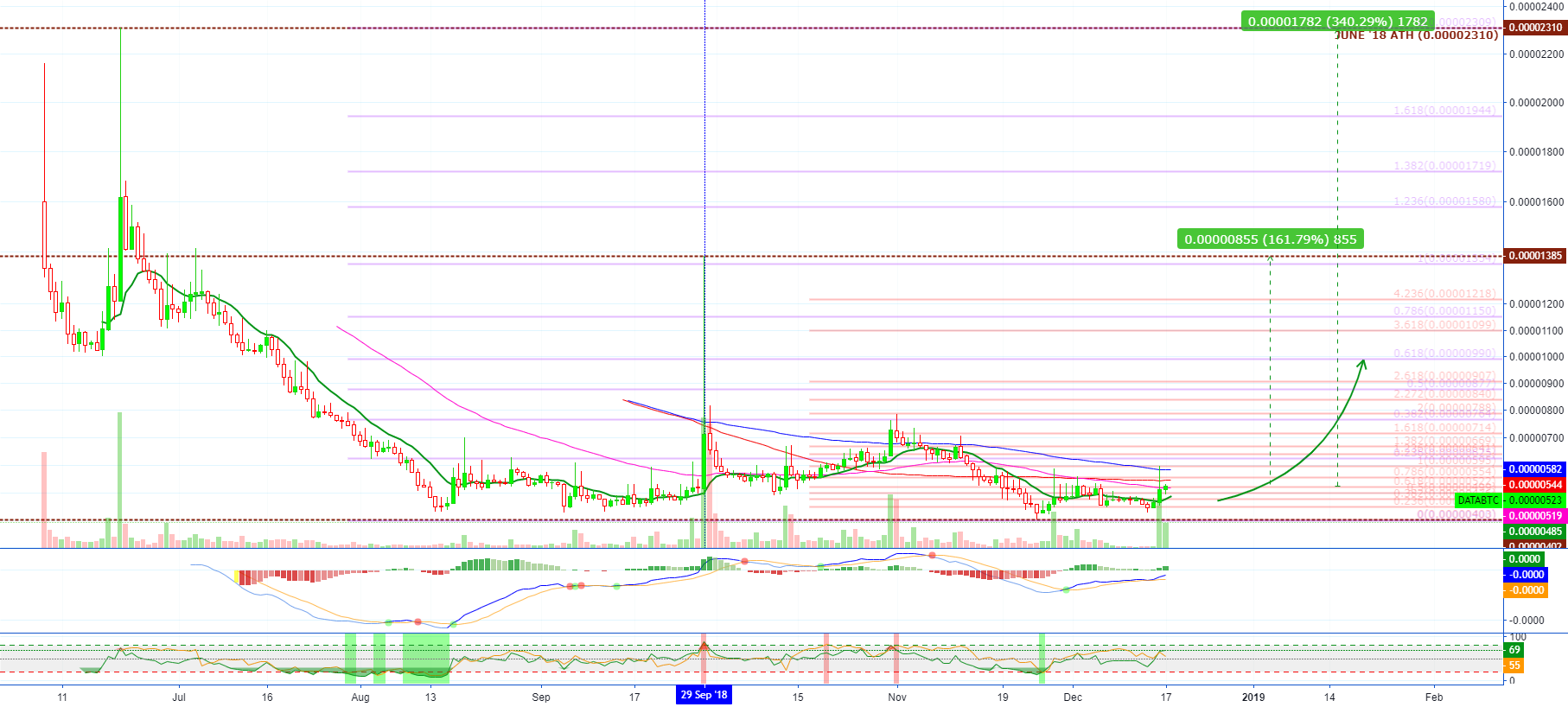1568x707 pixels.
Task: Click the green 69 RSI value label
Action: tap(1514, 650)
